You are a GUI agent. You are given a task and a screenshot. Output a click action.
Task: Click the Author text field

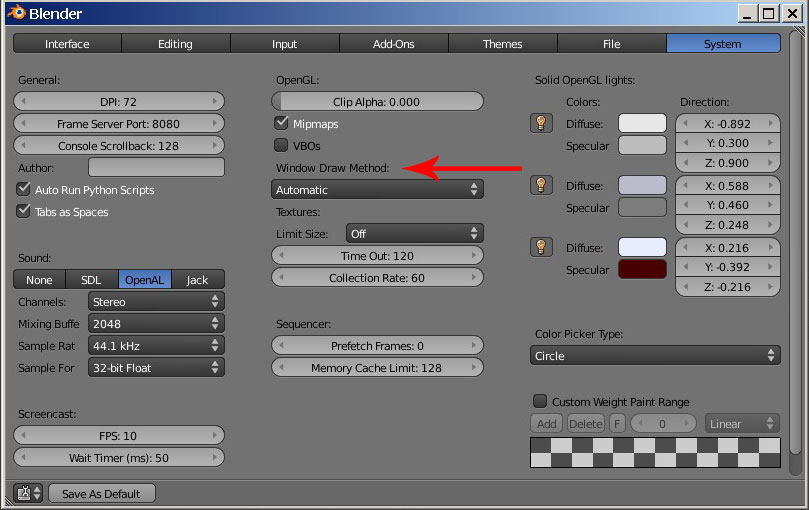[x=156, y=168]
